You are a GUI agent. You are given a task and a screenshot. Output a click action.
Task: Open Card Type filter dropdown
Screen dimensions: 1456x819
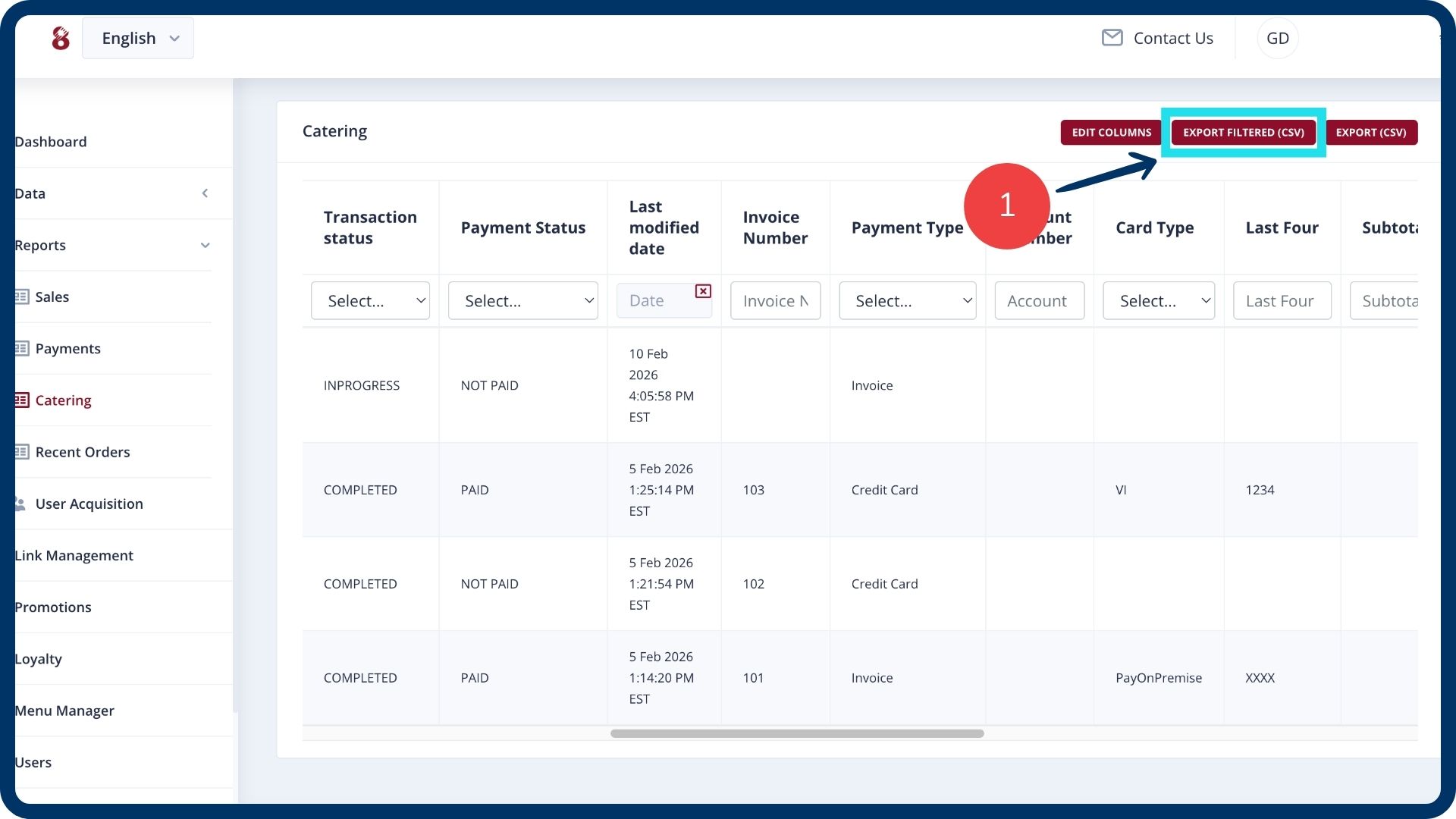(1158, 301)
